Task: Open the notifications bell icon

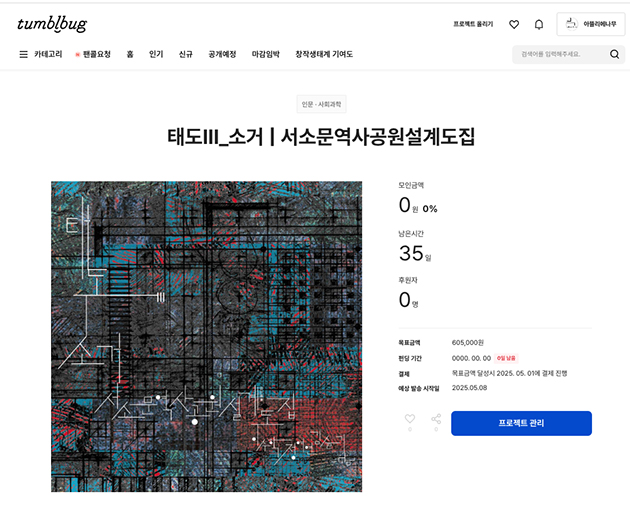Action: click(539, 25)
